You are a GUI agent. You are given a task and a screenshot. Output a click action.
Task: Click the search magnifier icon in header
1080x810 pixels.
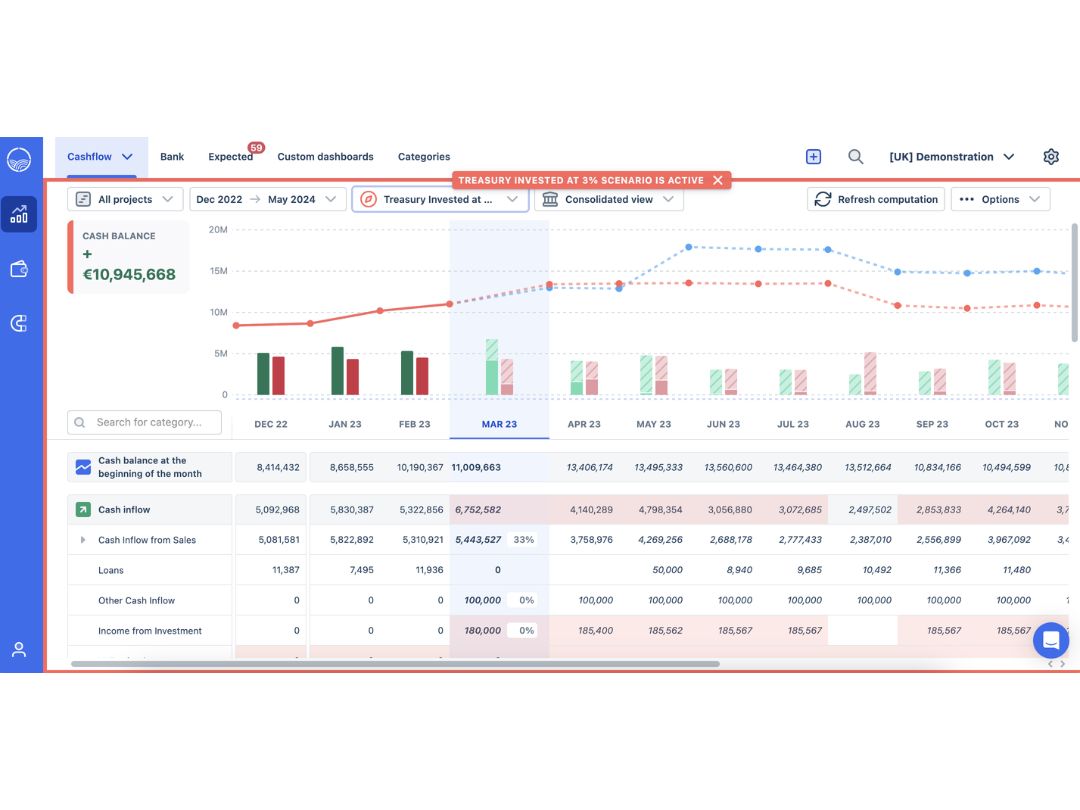click(855, 157)
